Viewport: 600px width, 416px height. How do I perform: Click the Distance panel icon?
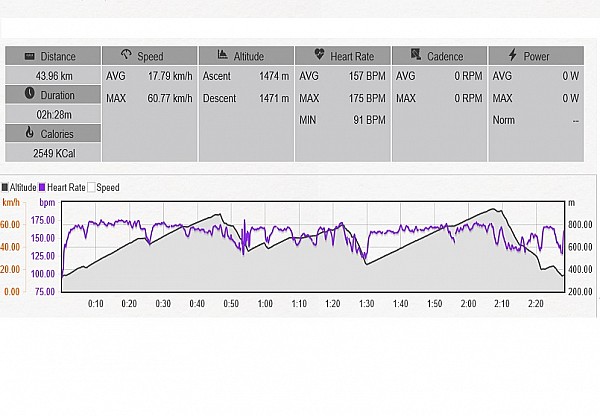click(x=29, y=56)
